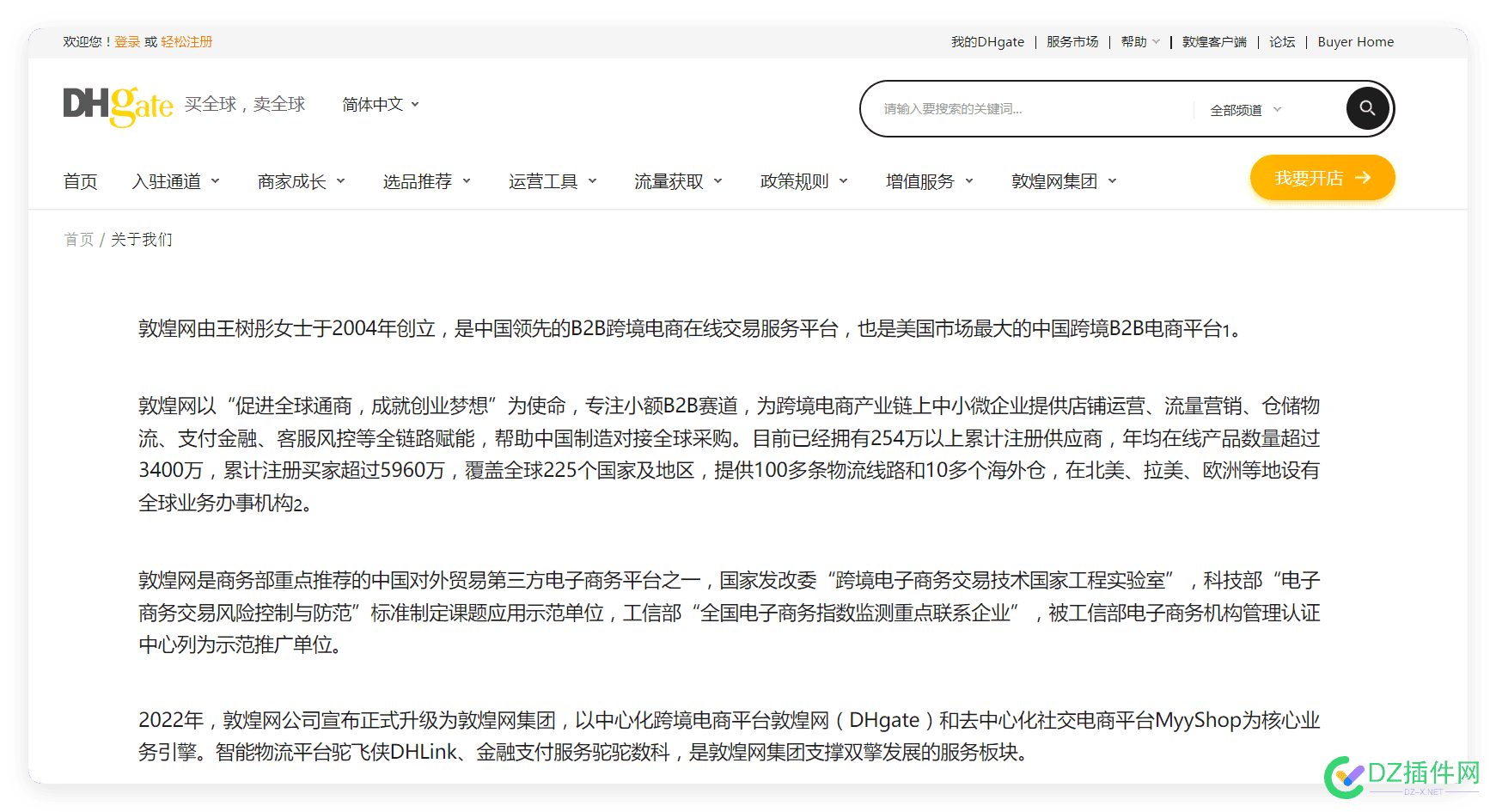Image resolution: width=1496 pixels, height=812 pixels.
Task: Open the 敦煌网集团 navigation item
Action: coord(1054,181)
